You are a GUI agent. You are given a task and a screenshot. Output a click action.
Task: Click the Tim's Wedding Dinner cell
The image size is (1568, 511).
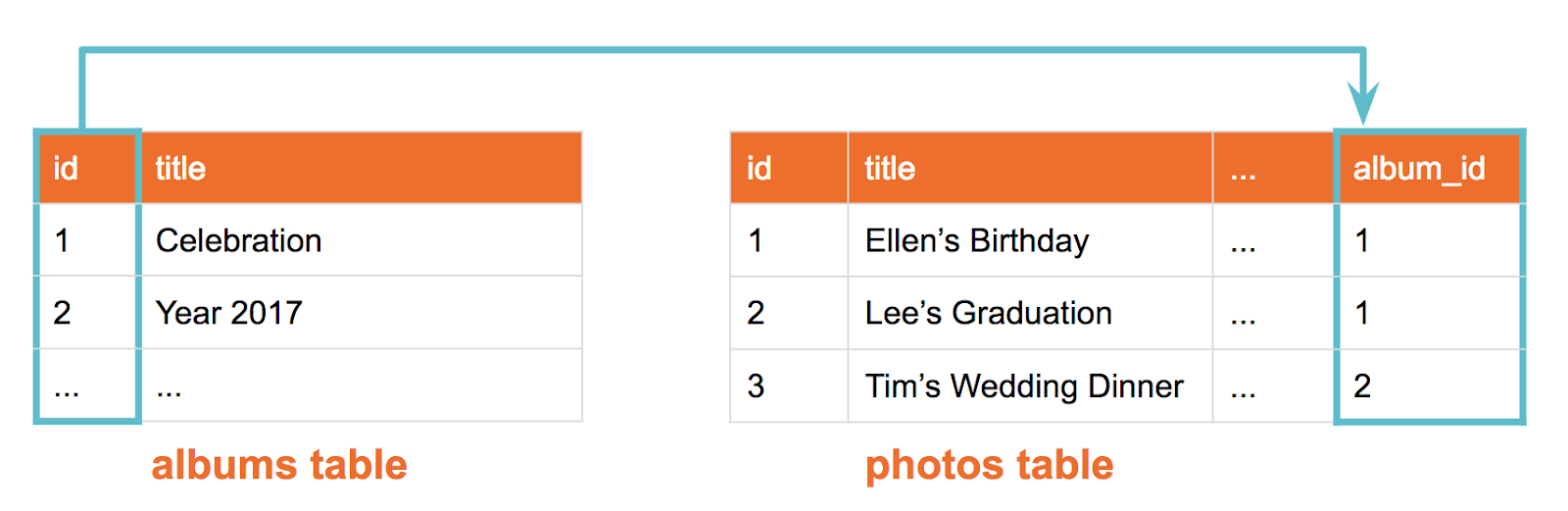tap(1030, 385)
